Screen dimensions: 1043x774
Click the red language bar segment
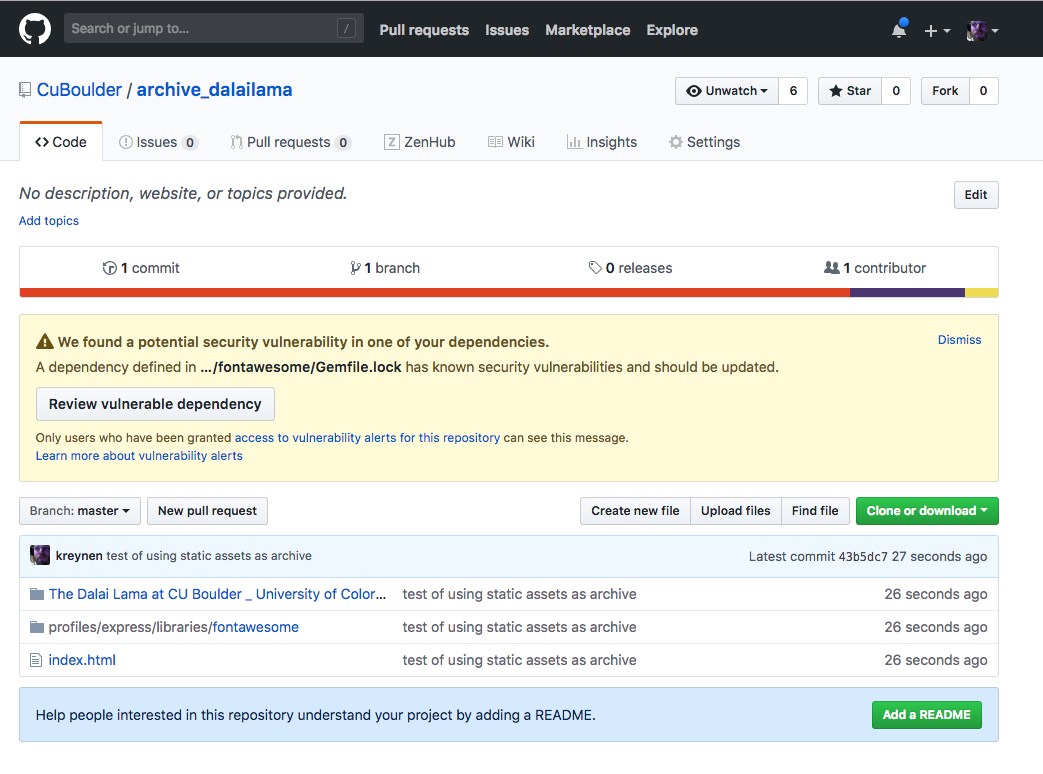point(435,293)
